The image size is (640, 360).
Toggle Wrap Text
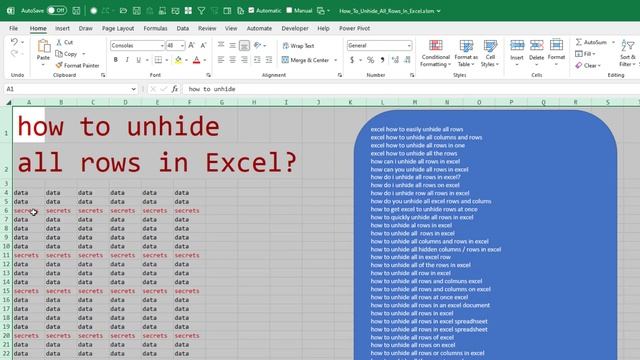(x=298, y=46)
